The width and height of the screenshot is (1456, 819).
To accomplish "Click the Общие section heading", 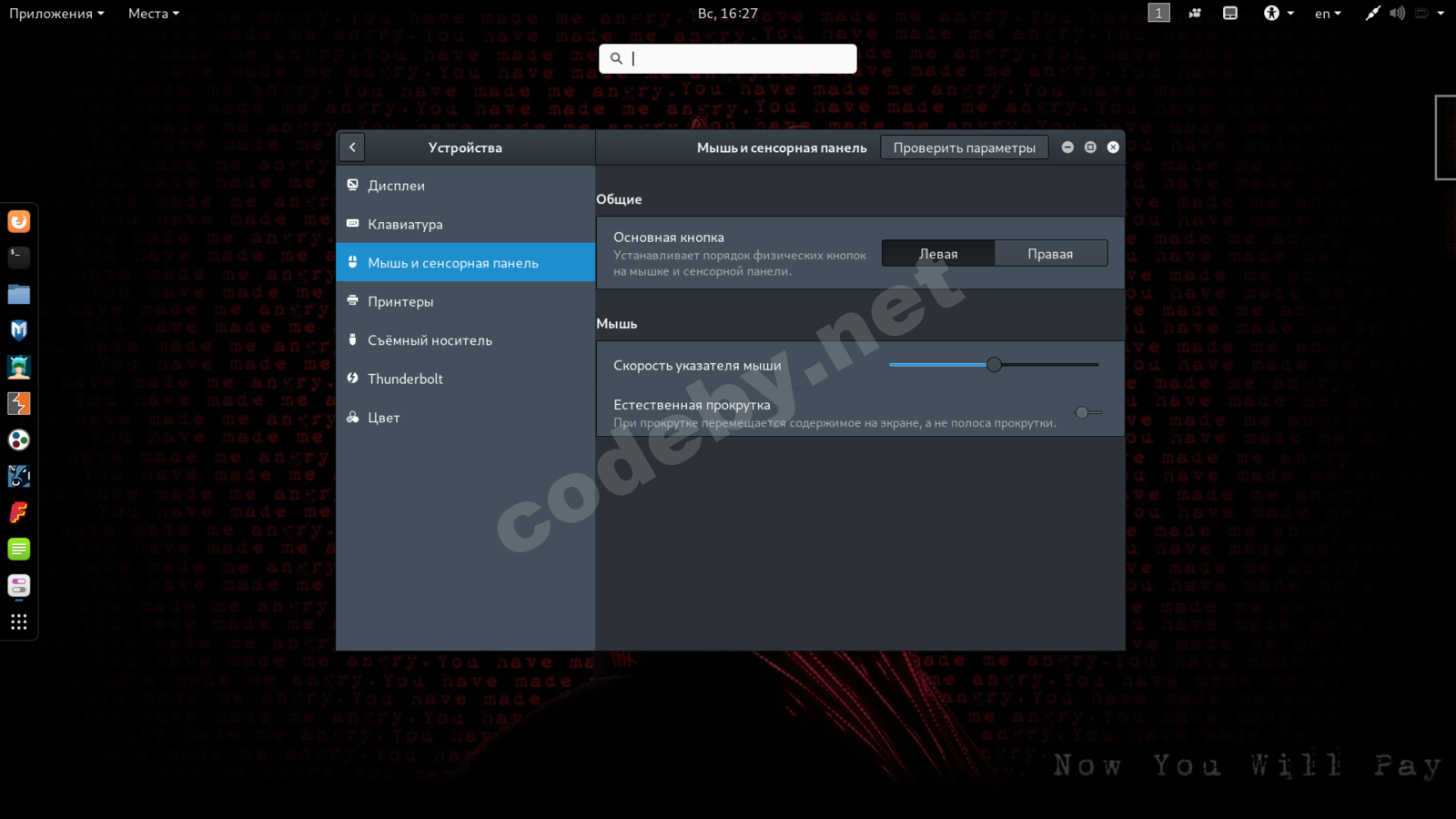I will (x=619, y=199).
